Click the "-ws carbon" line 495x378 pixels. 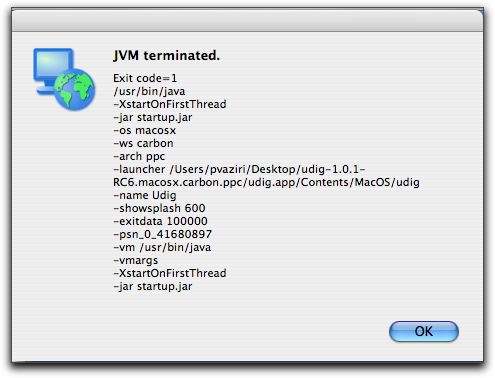[143, 143]
